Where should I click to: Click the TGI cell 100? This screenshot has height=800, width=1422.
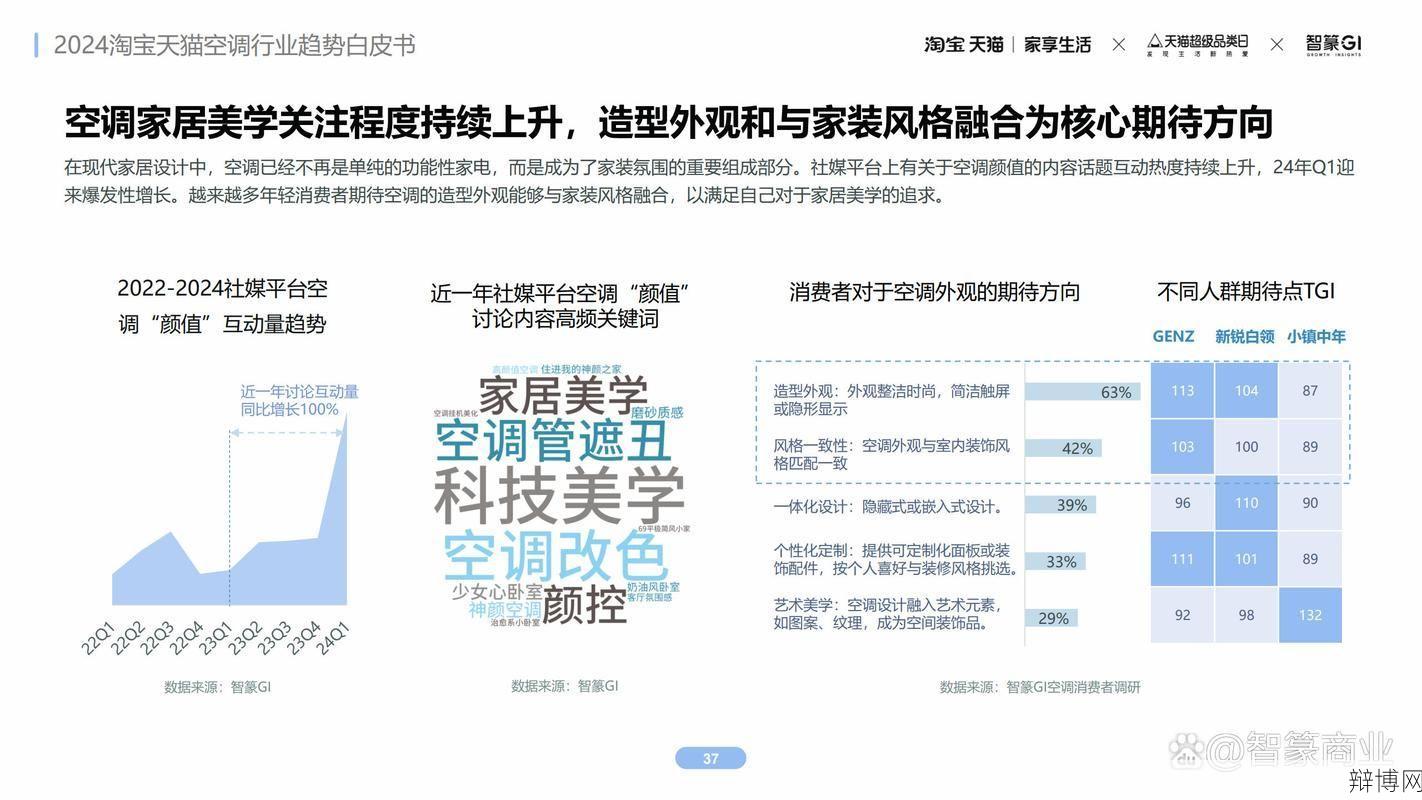pyautogui.click(x=1246, y=447)
